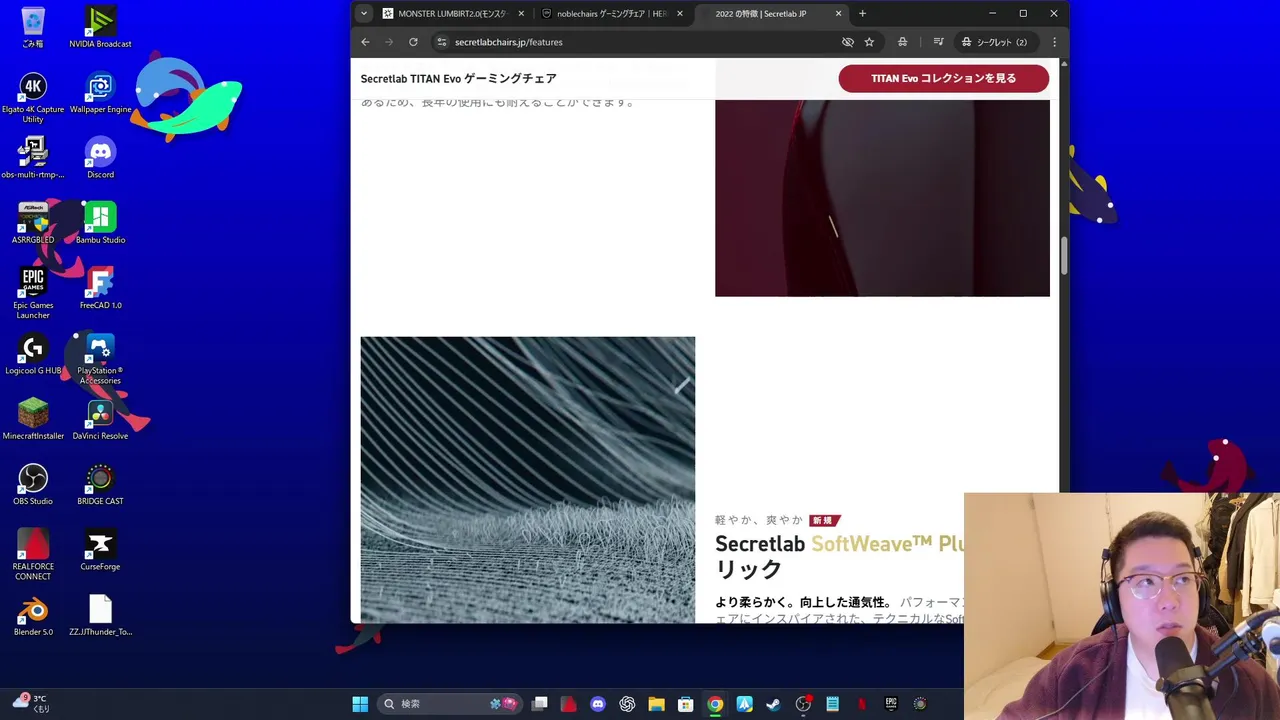Open Logicool G HUB desktop shortcut
The width and height of the screenshot is (1280, 720).
[x=33, y=354]
